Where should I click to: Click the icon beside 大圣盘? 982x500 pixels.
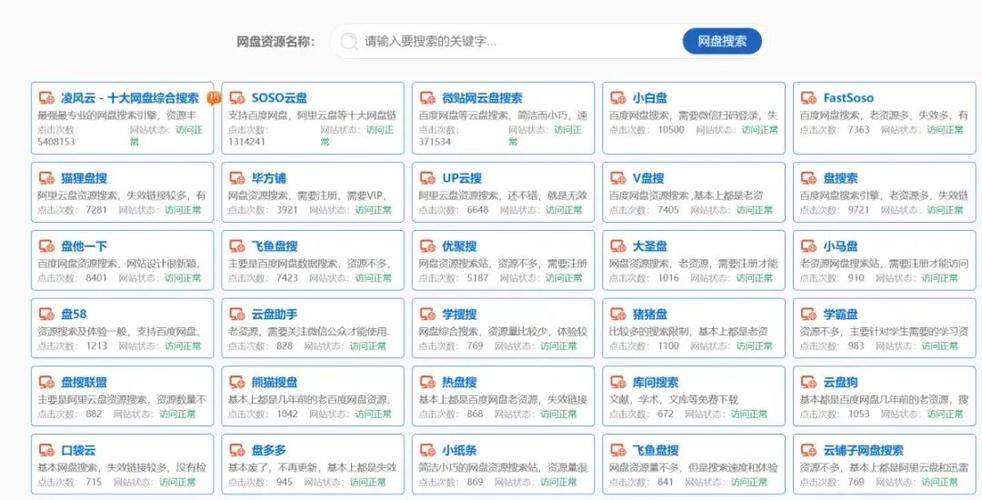tap(618, 246)
